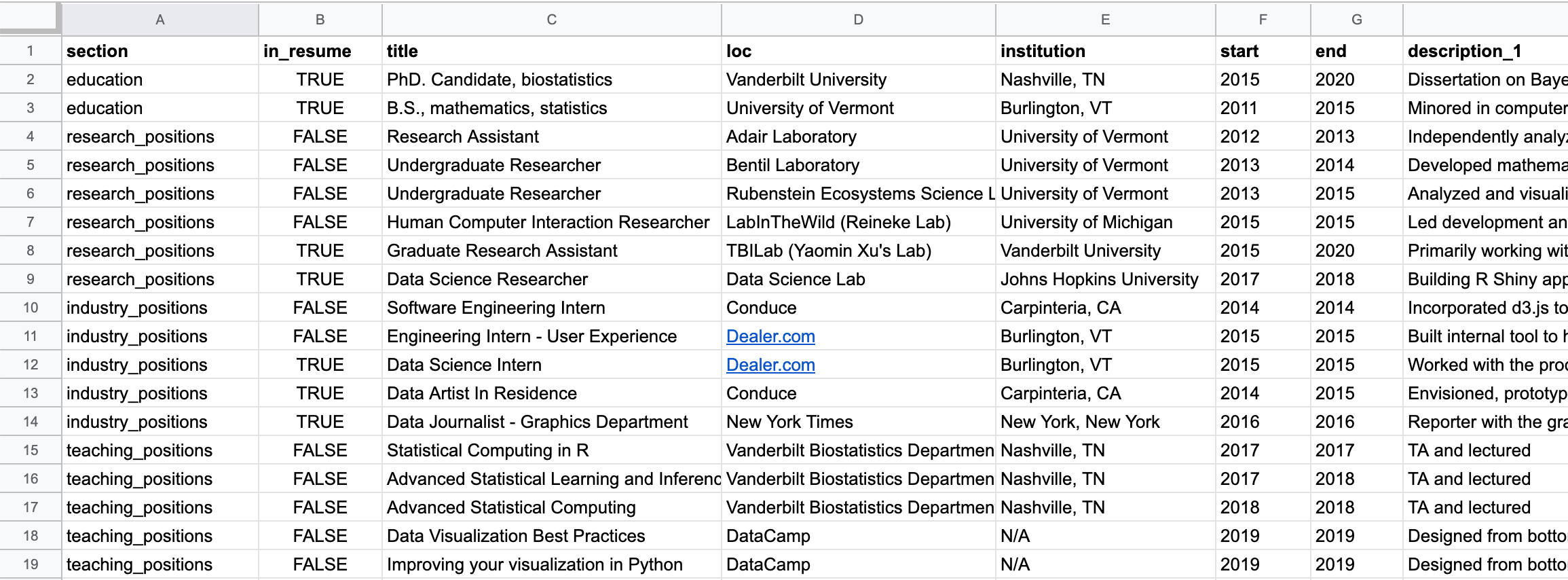Click the "LabInTheWild (Reineke Lab)" cell
Screen dimensions: 1568x580
(838, 222)
